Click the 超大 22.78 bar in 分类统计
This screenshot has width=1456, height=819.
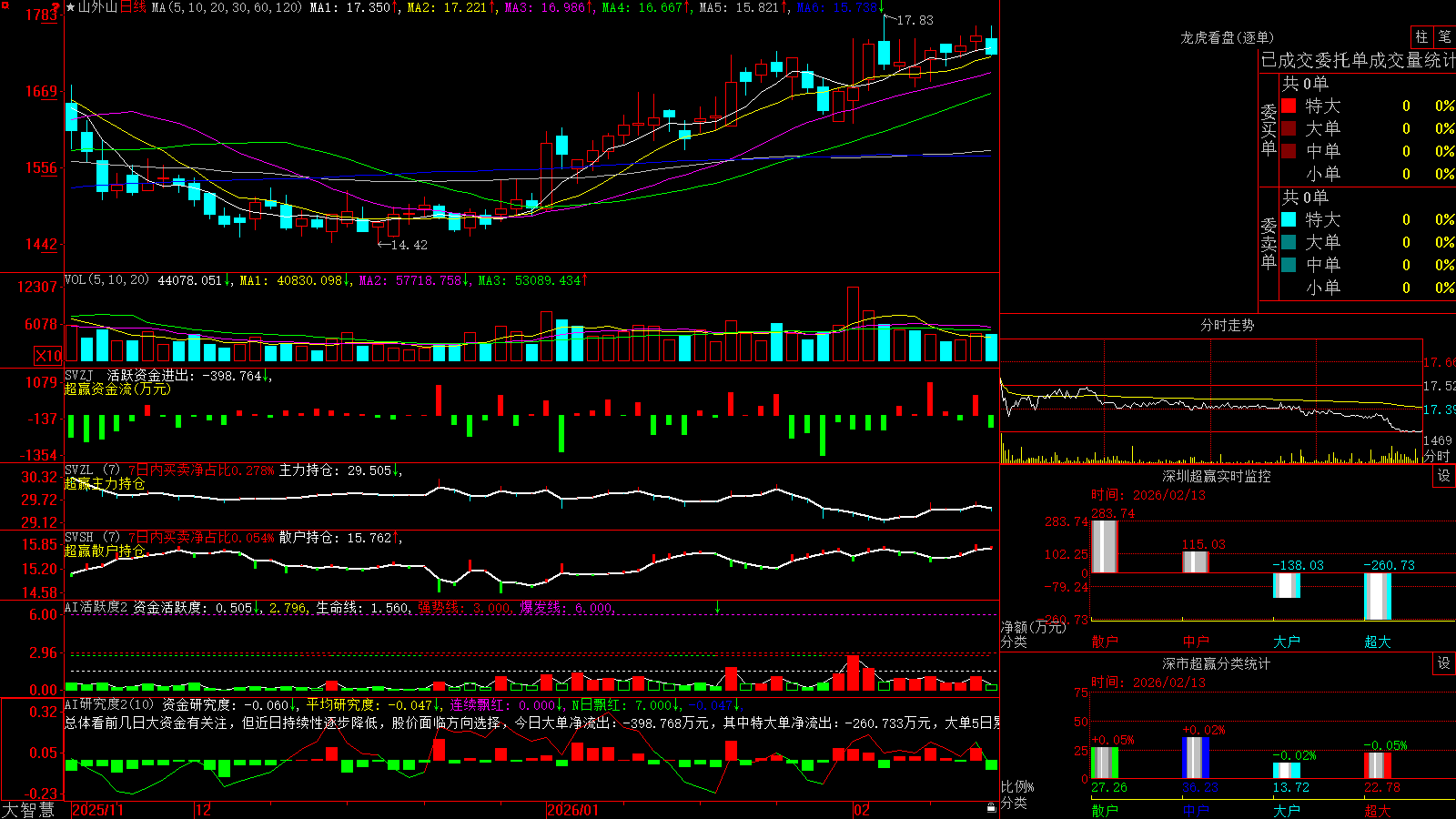(x=1378, y=765)
